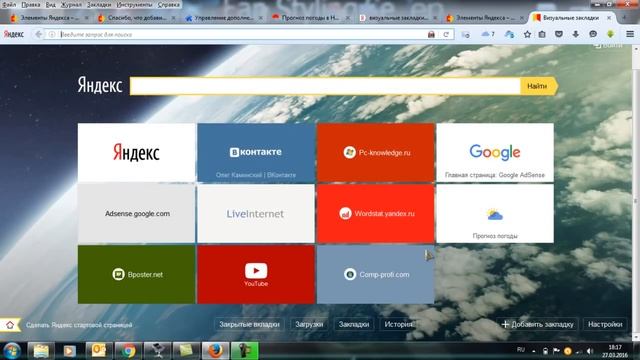Show hidden tray icons arrow
This screenshot has height=360, width=640.
coord(533,351)
